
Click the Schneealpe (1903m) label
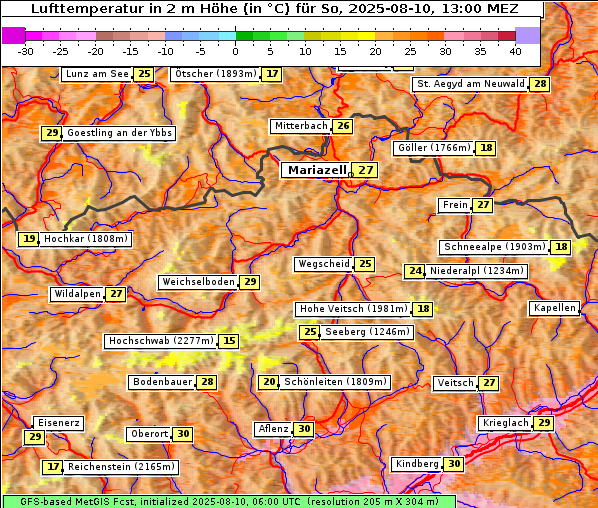[495, 247]
